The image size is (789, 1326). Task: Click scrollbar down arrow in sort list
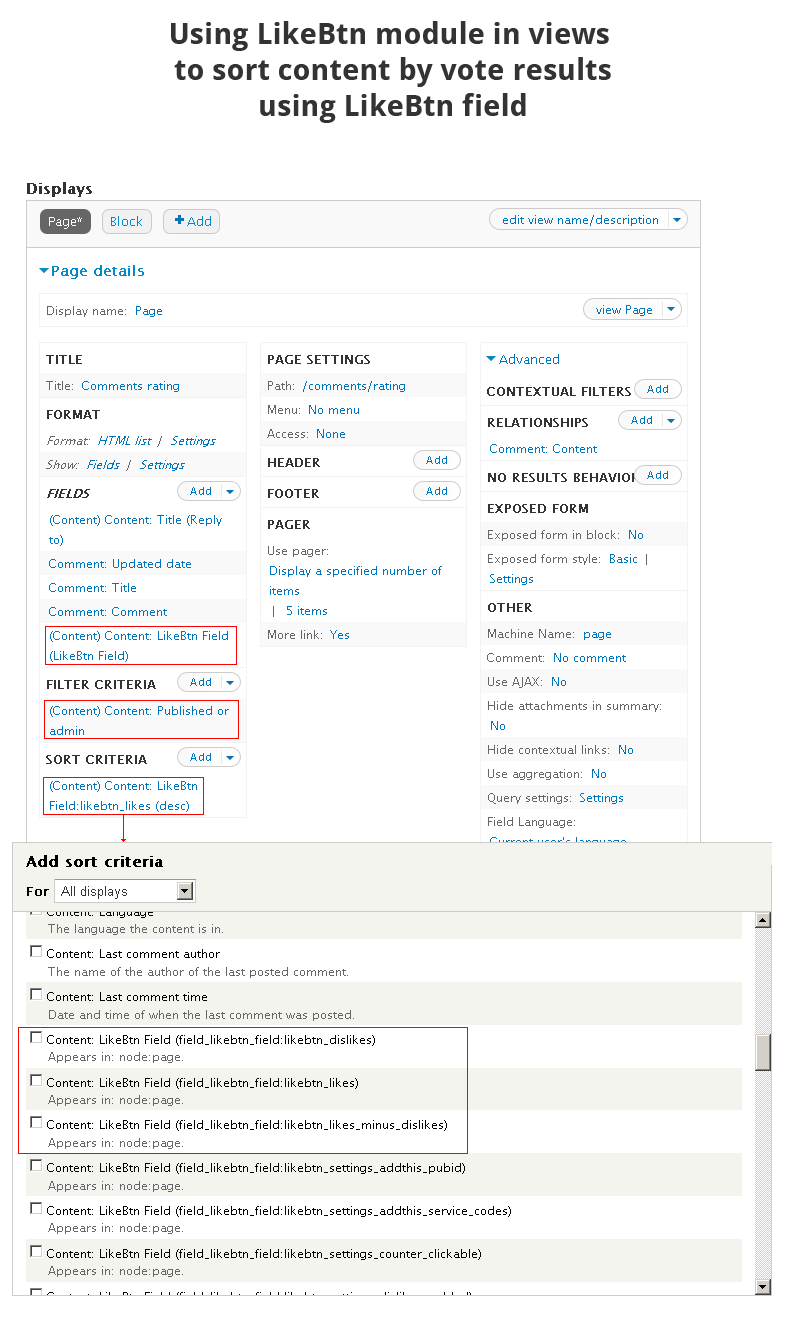pyautogui.click(x=763, y=1286)
